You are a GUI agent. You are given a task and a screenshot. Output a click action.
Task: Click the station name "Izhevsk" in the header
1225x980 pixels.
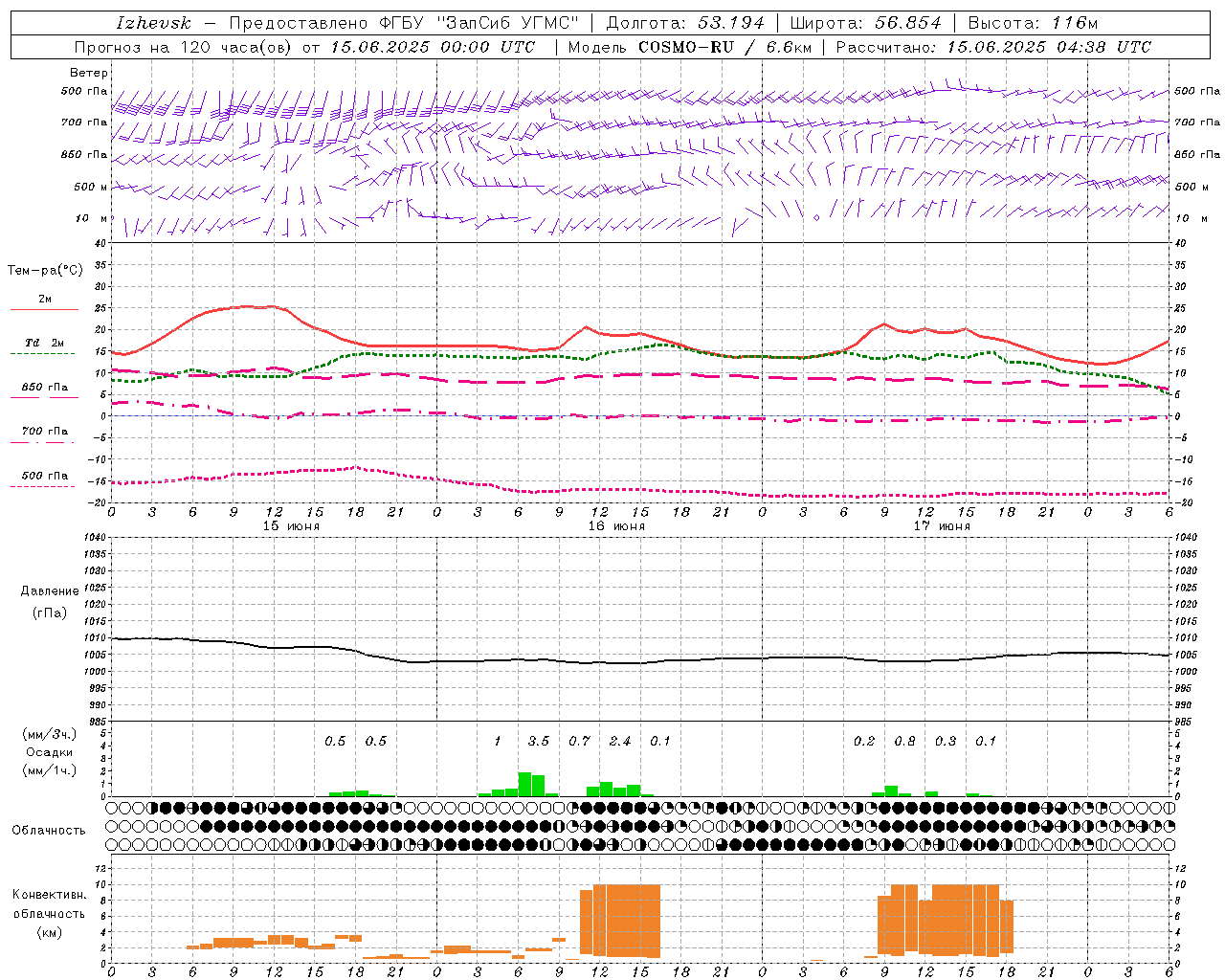coord(154,23)
